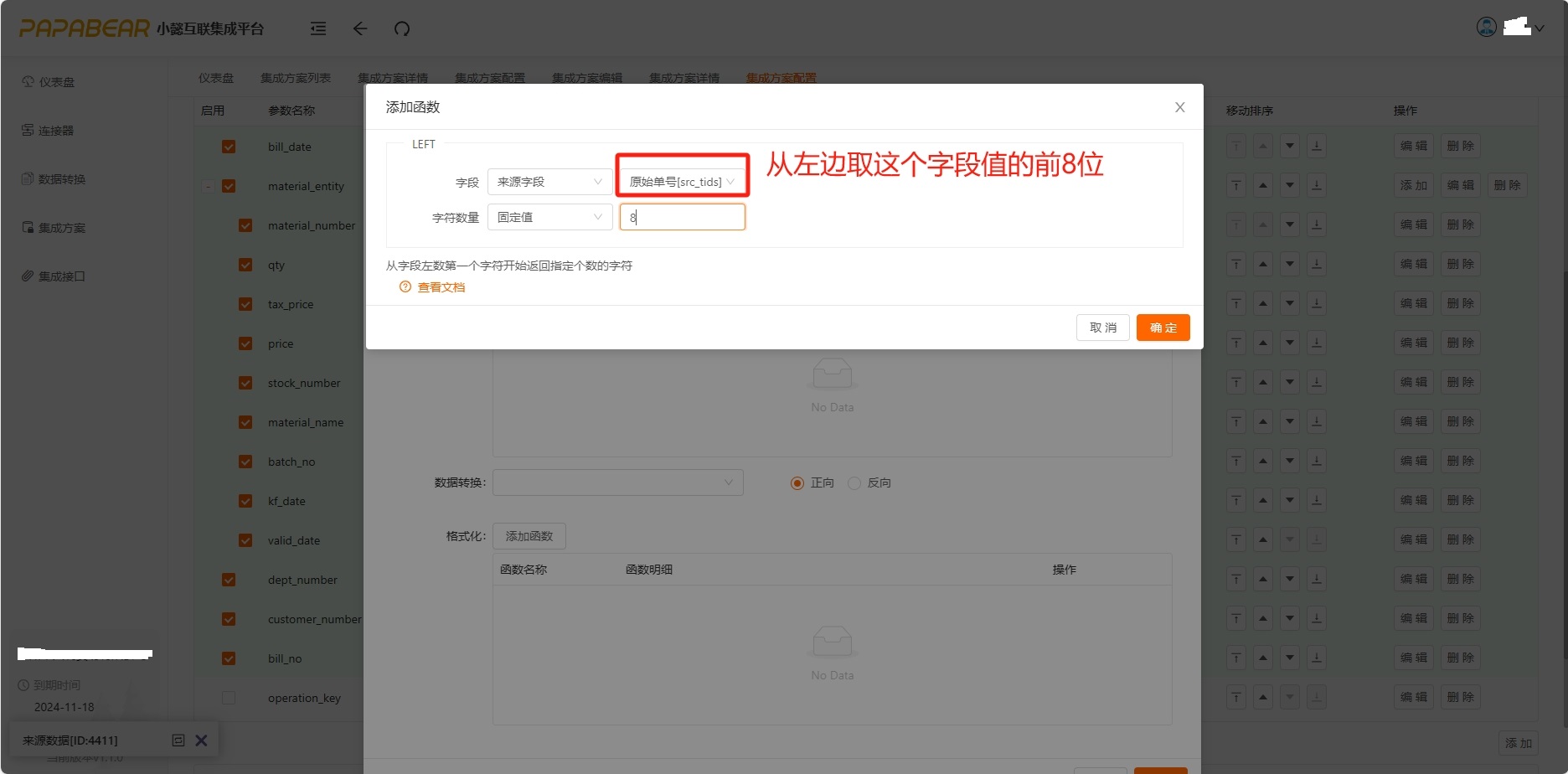
Task: Open the 原始单号[src_tids] dropdown
Action: click(682, 182)
